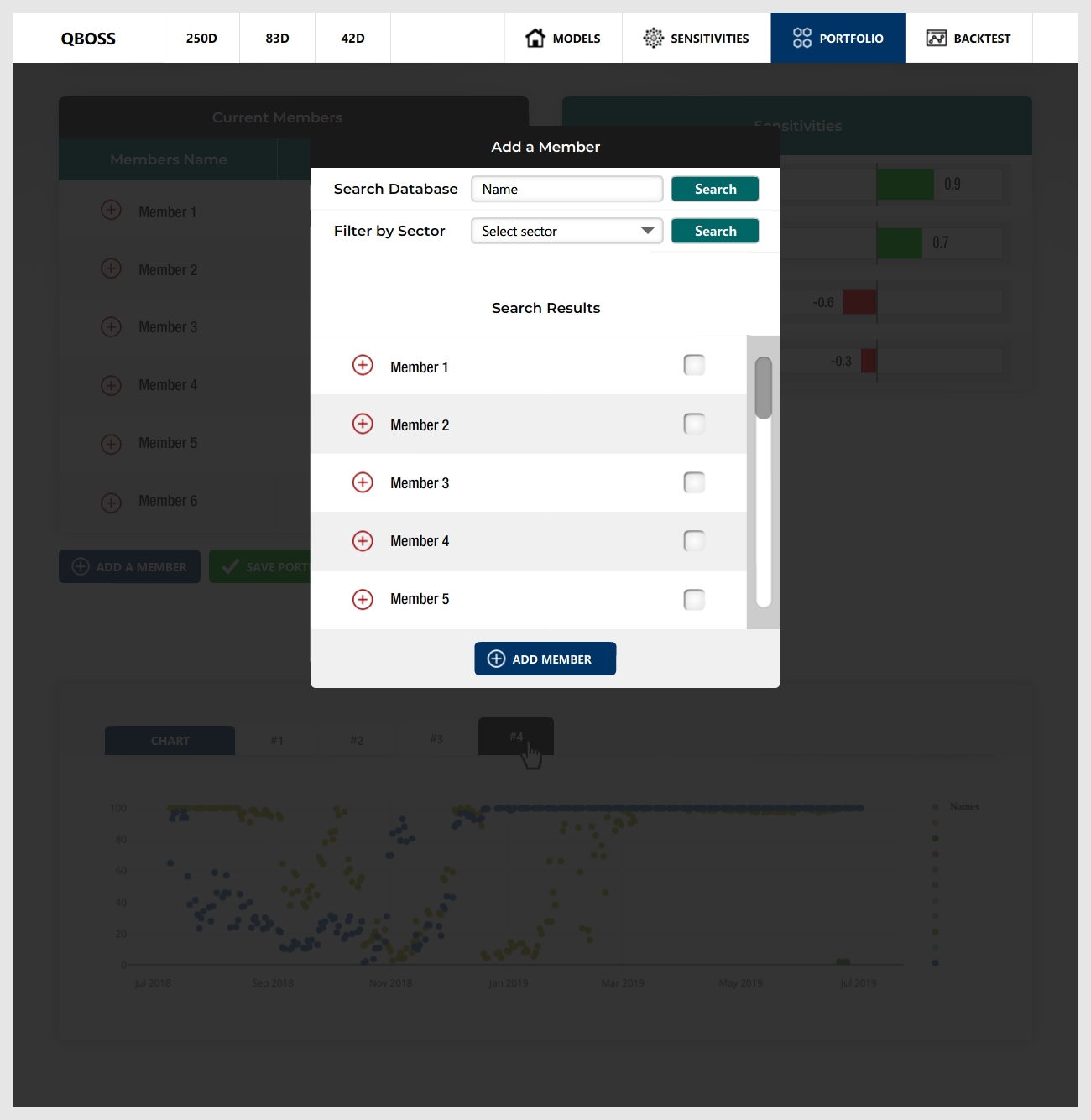The image size is (1091, 1120).
Task: Open the Select sector dropdown
Action: tap(567, 231)
